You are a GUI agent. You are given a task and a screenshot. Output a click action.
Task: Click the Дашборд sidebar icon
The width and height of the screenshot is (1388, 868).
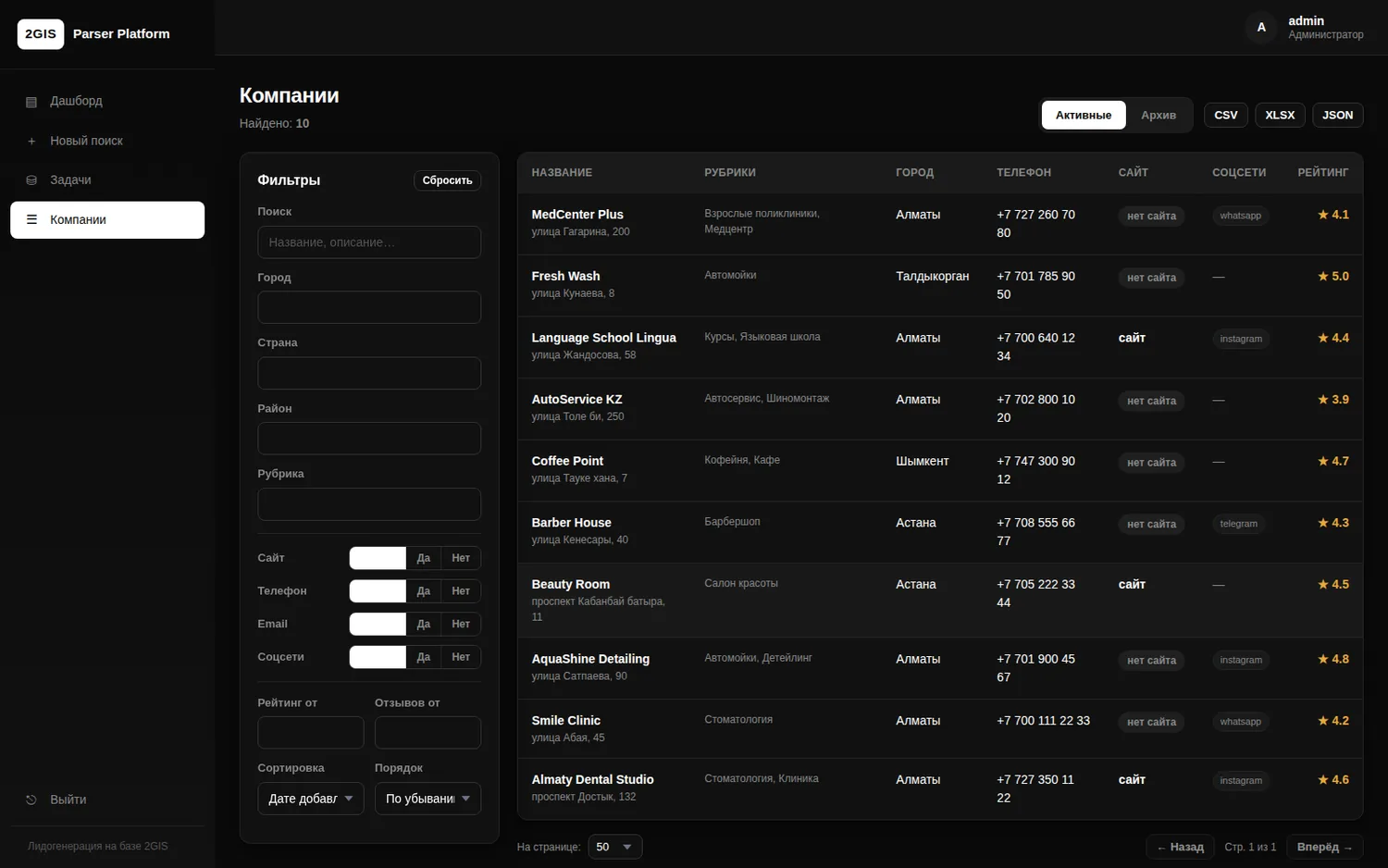coord(31,102)
